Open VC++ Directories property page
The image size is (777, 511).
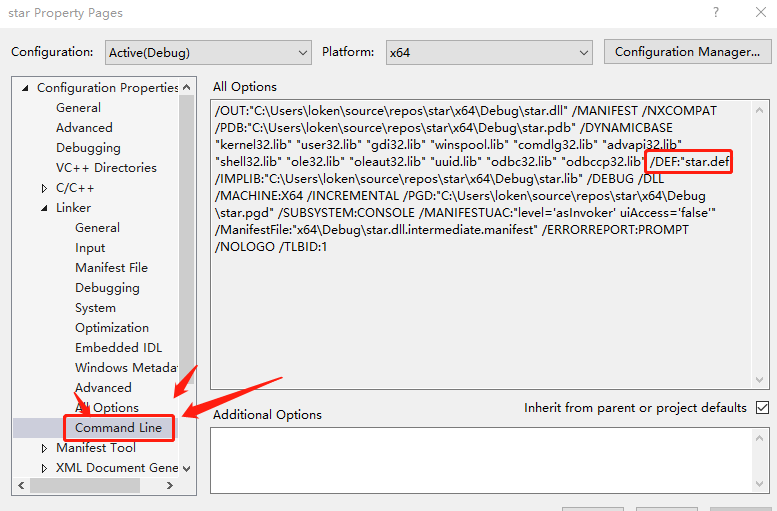click(106, 168)
